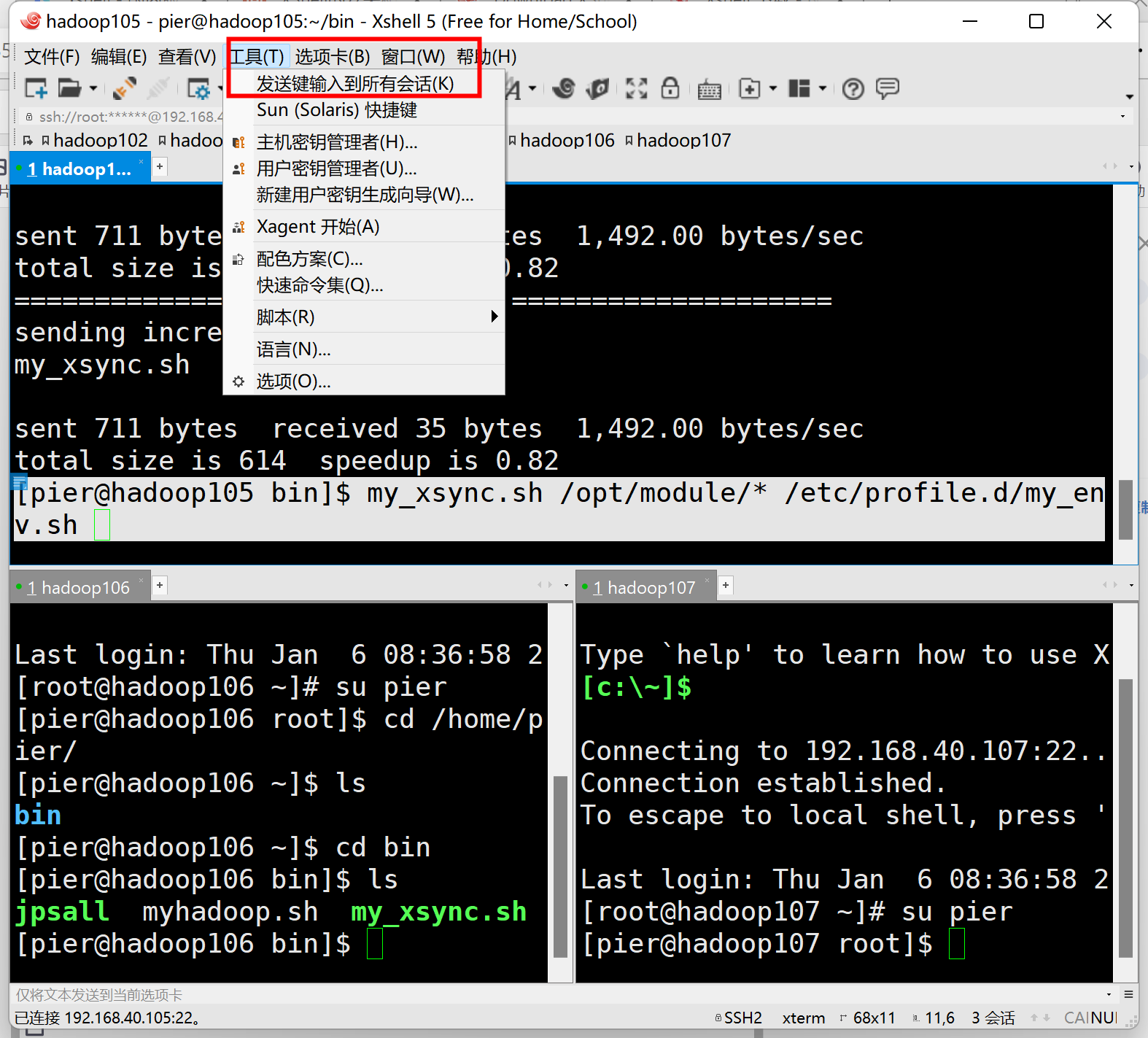The width and height of the screenshot is (1148, 1038).
Task: Open the 窗口(W) menu
Action: [x=413, y=57]
